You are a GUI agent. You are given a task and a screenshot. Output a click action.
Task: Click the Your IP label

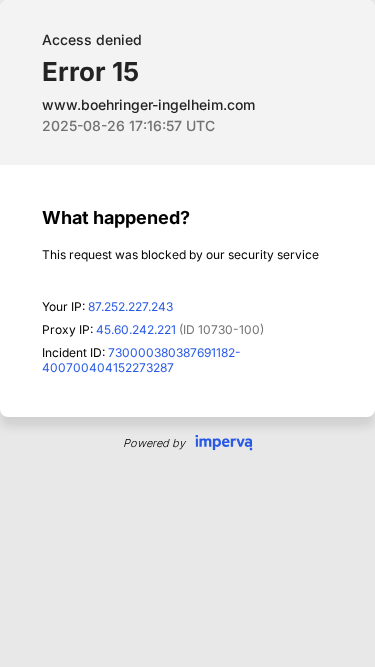(64, 307)
